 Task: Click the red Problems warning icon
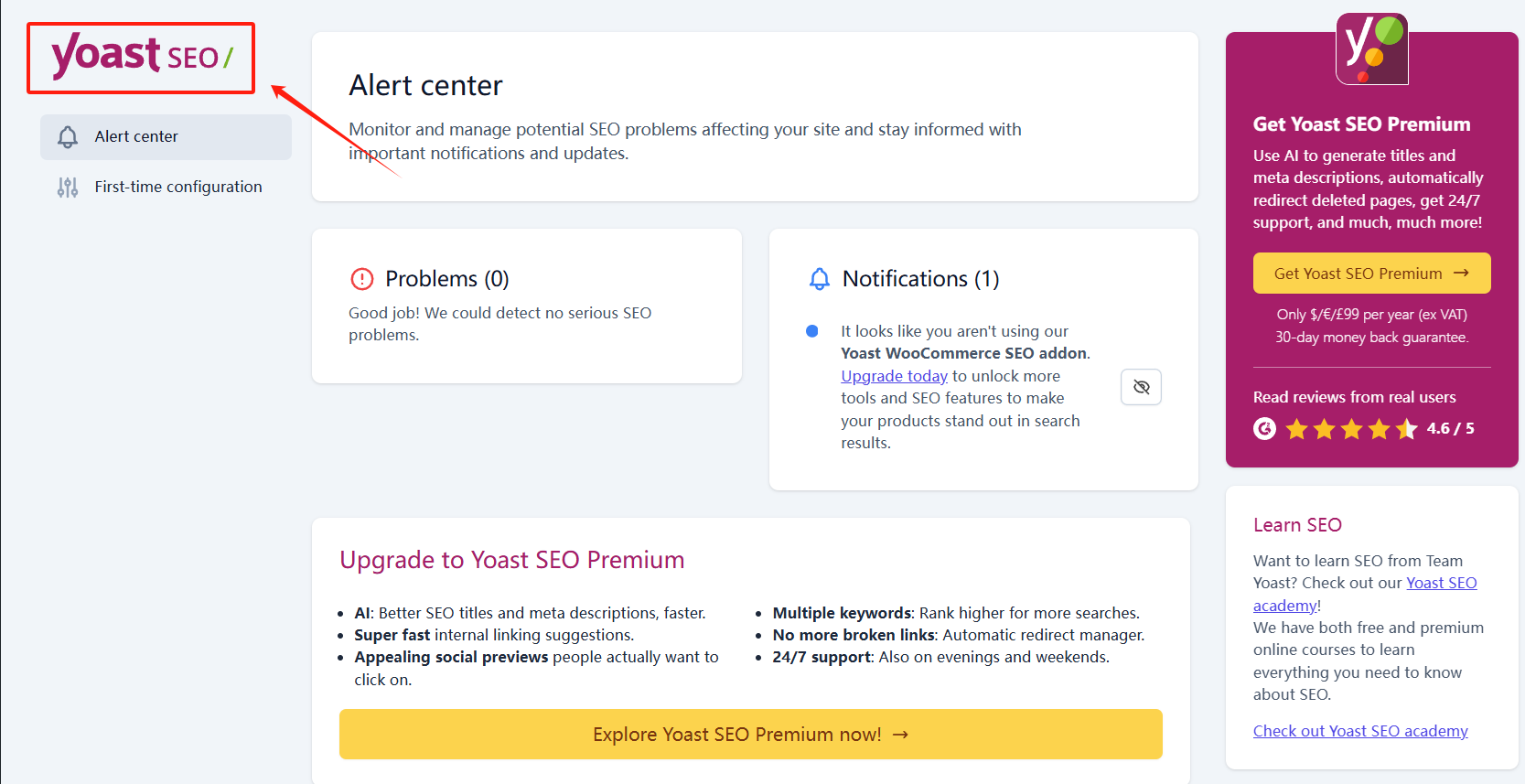[362, 279]
